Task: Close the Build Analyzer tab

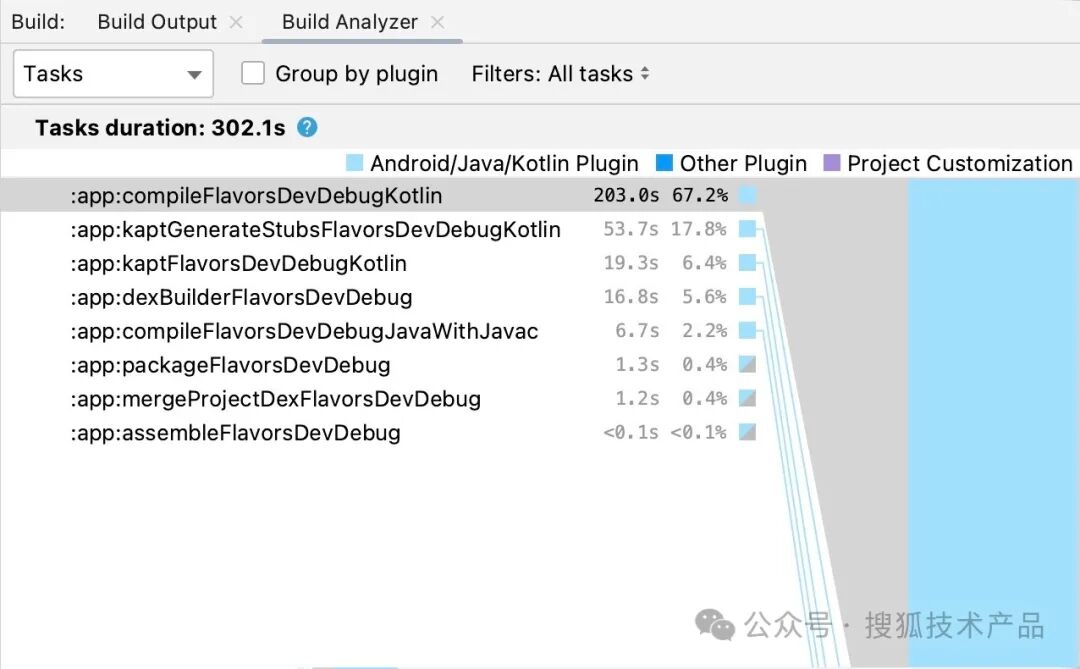Action: tap(437, 22)
